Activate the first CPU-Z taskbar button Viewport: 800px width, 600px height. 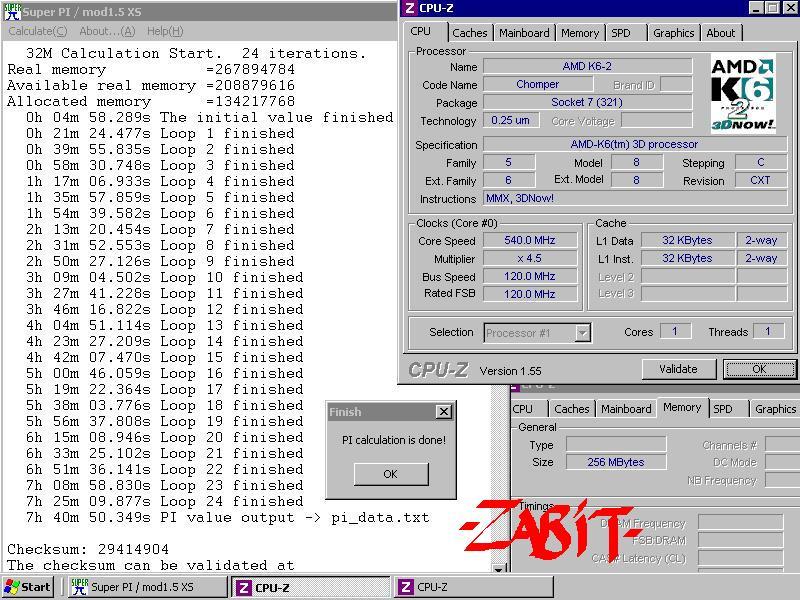tap(311, 587)
